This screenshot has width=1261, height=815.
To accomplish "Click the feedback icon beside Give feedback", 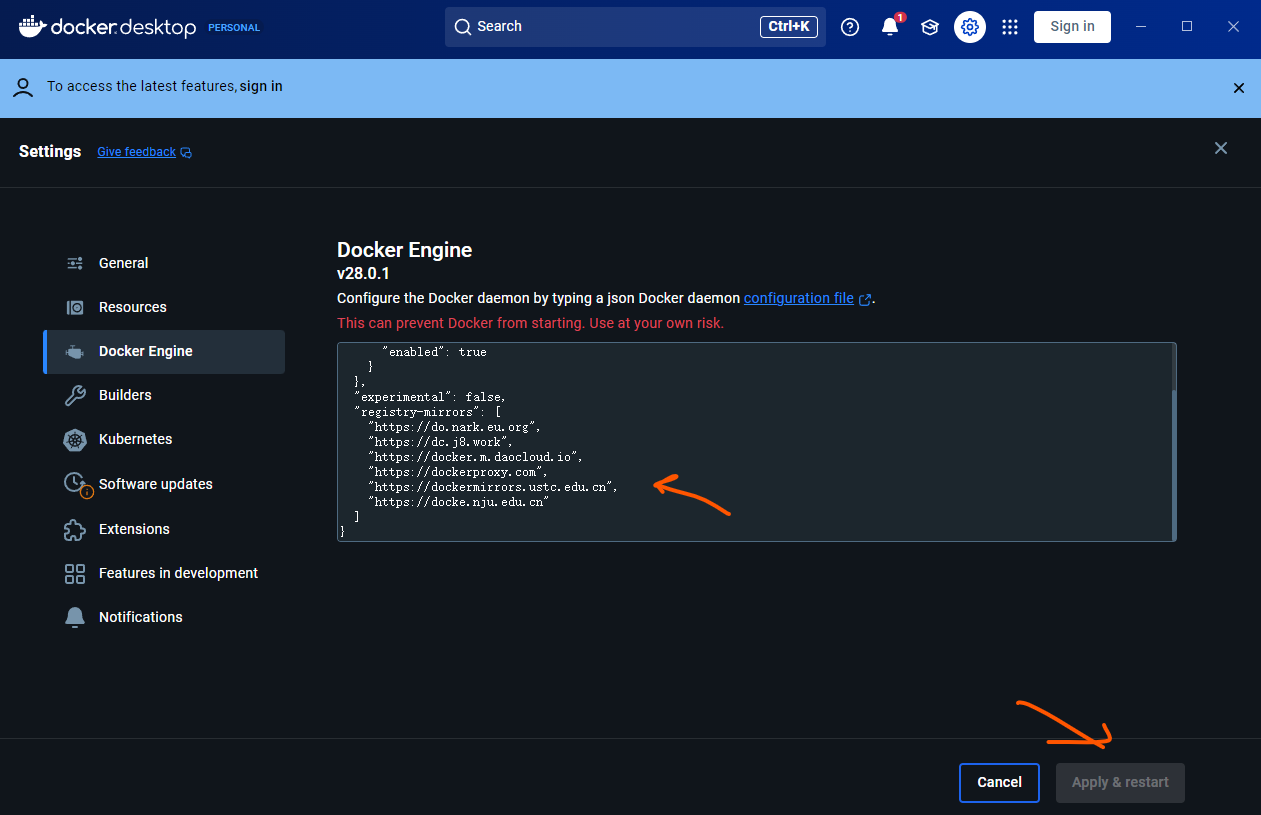I will (x=186, y=153).
